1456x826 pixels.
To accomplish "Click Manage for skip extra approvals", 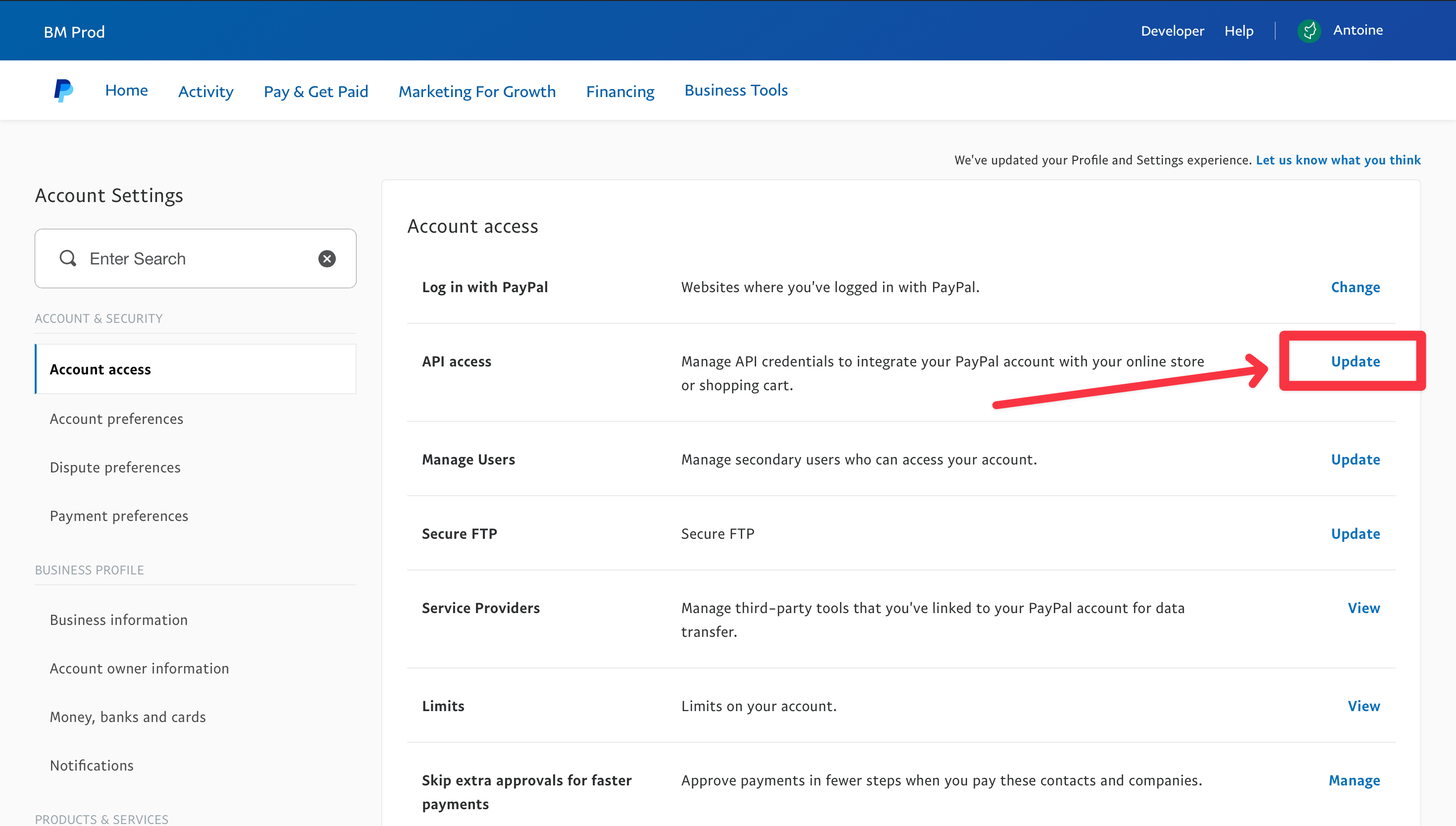I will 1354,780.
